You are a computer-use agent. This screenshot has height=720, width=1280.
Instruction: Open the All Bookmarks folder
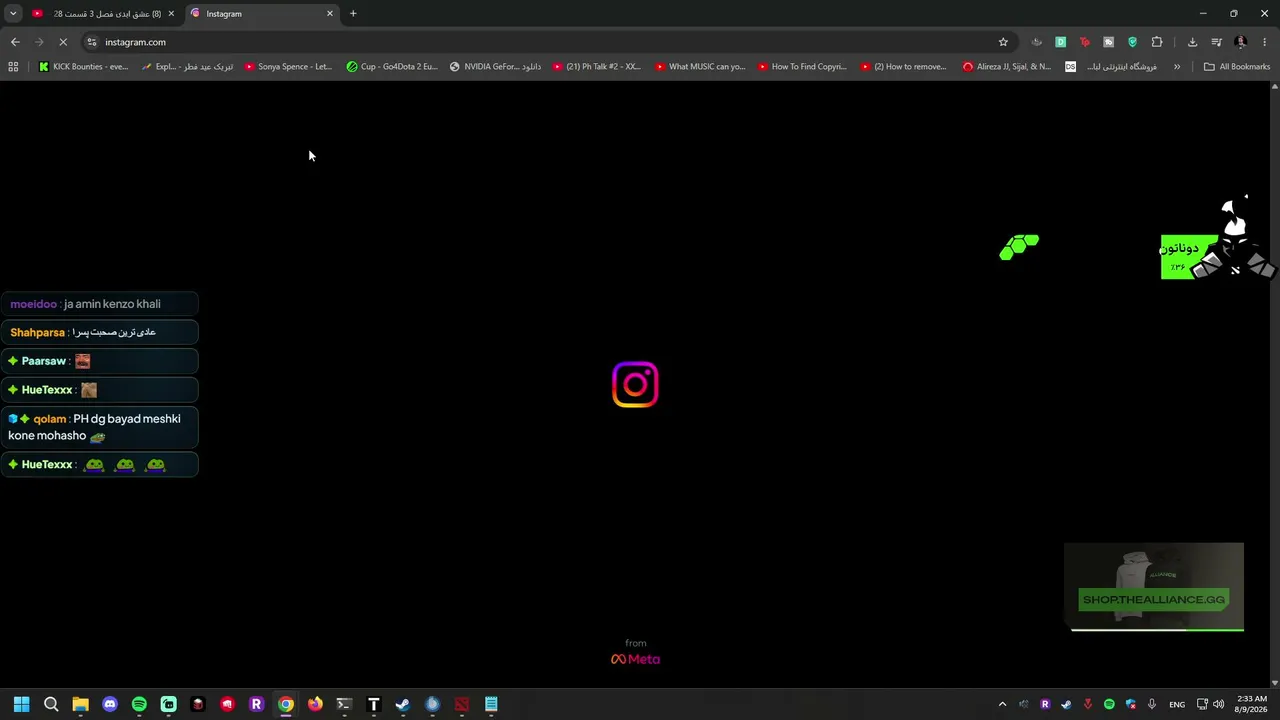click(x=1237, y=67)
